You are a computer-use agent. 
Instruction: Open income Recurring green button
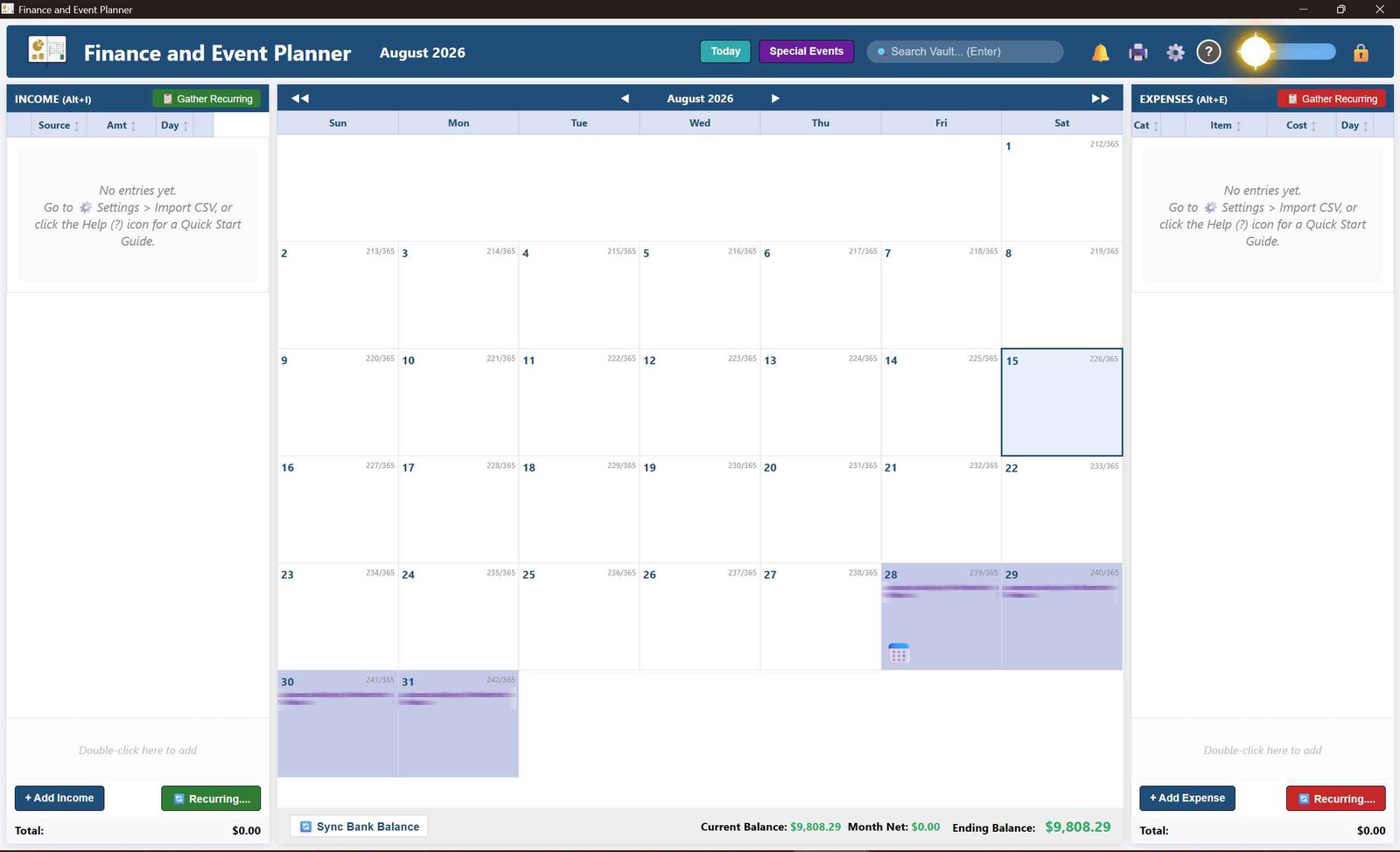[x=211, y=799]
